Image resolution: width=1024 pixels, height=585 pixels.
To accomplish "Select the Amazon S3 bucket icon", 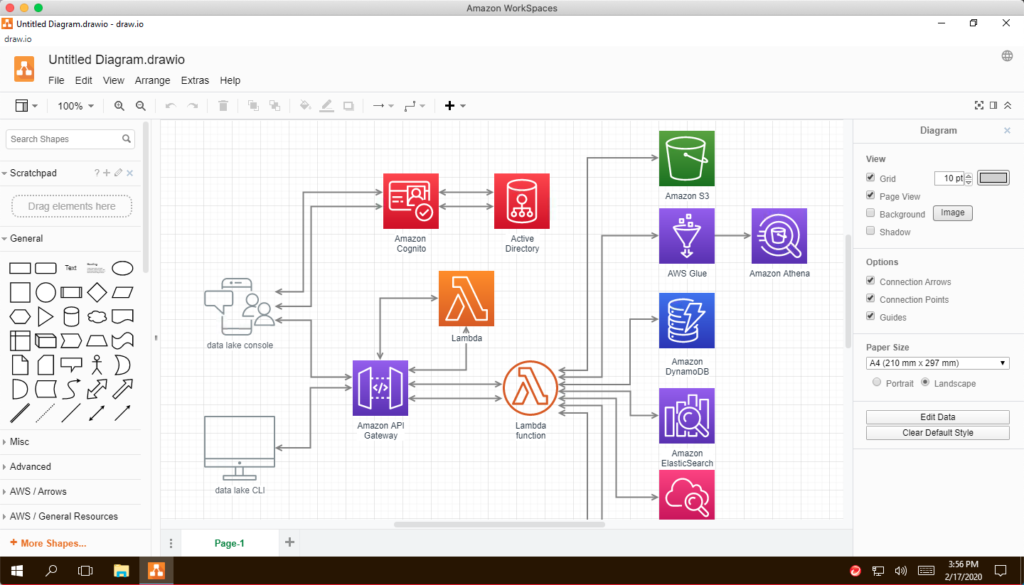I will (x=686, y=158).
